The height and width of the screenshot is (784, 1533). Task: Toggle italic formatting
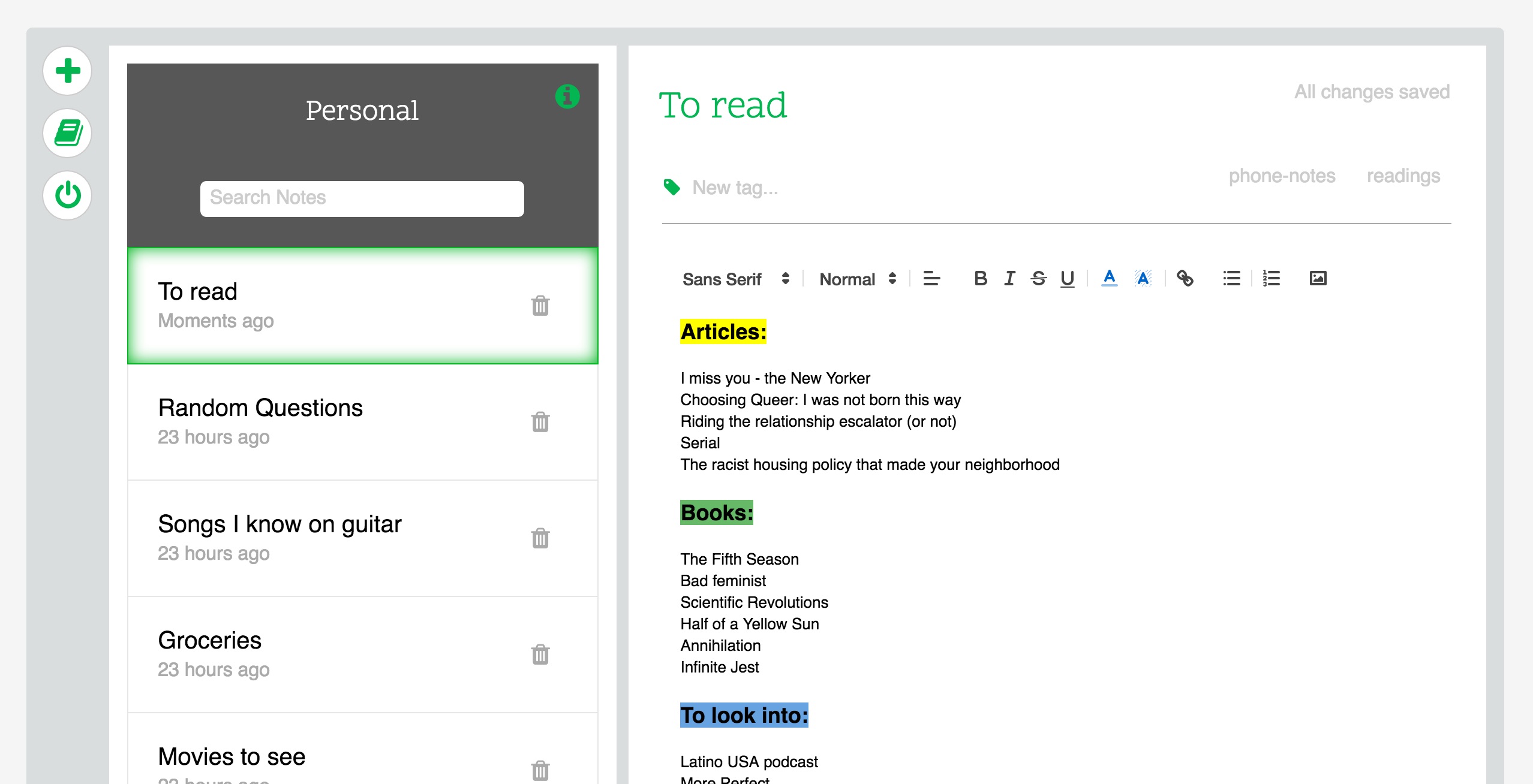click(1009, 279)
